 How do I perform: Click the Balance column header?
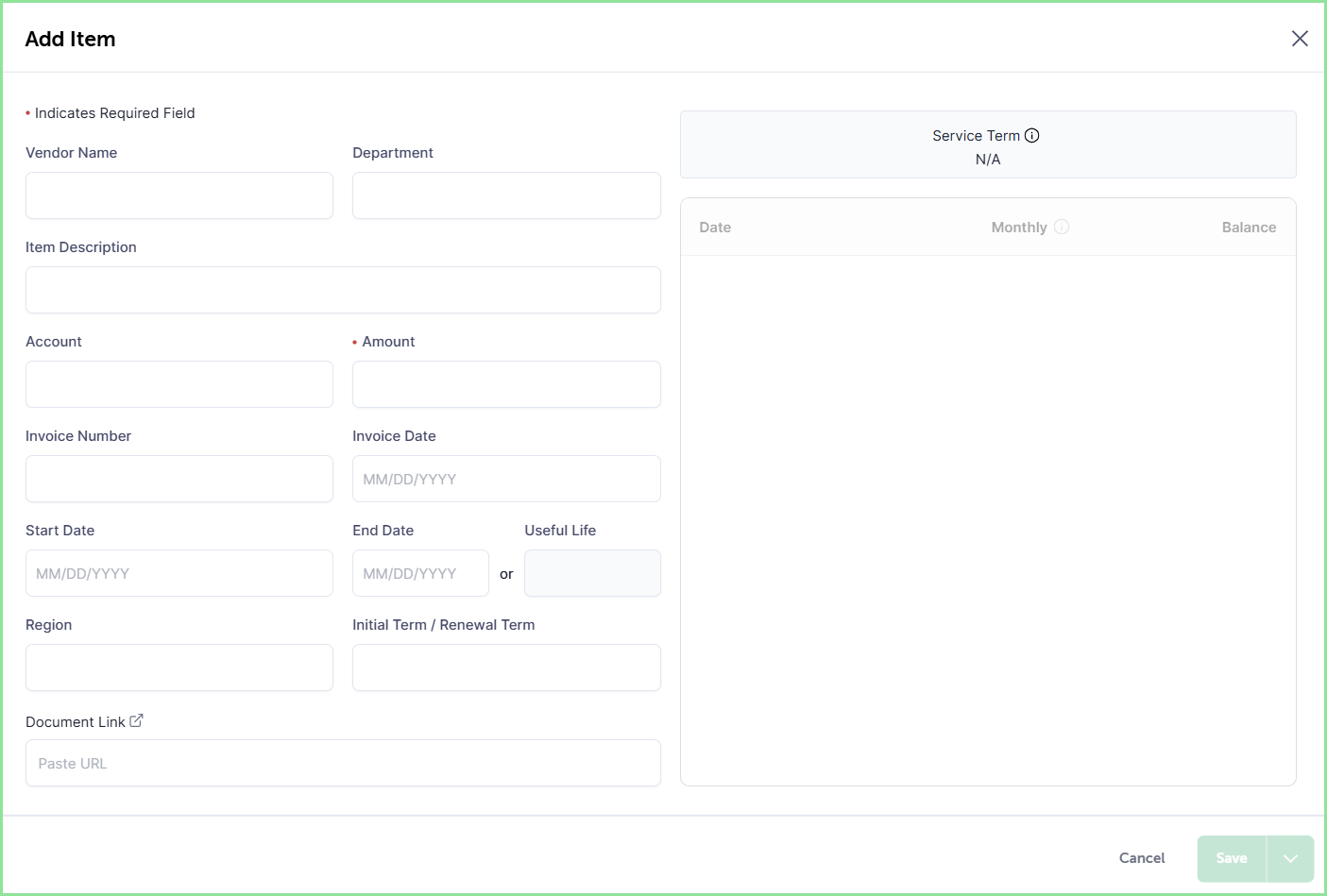1249,228
